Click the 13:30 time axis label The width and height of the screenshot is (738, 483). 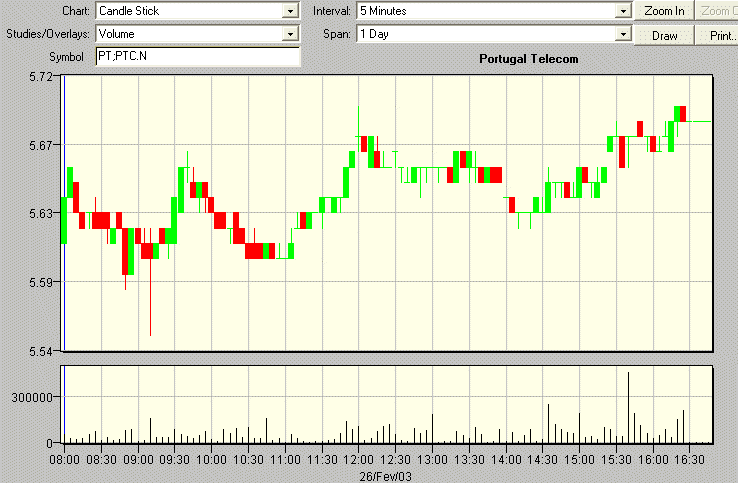coord(469,459)
